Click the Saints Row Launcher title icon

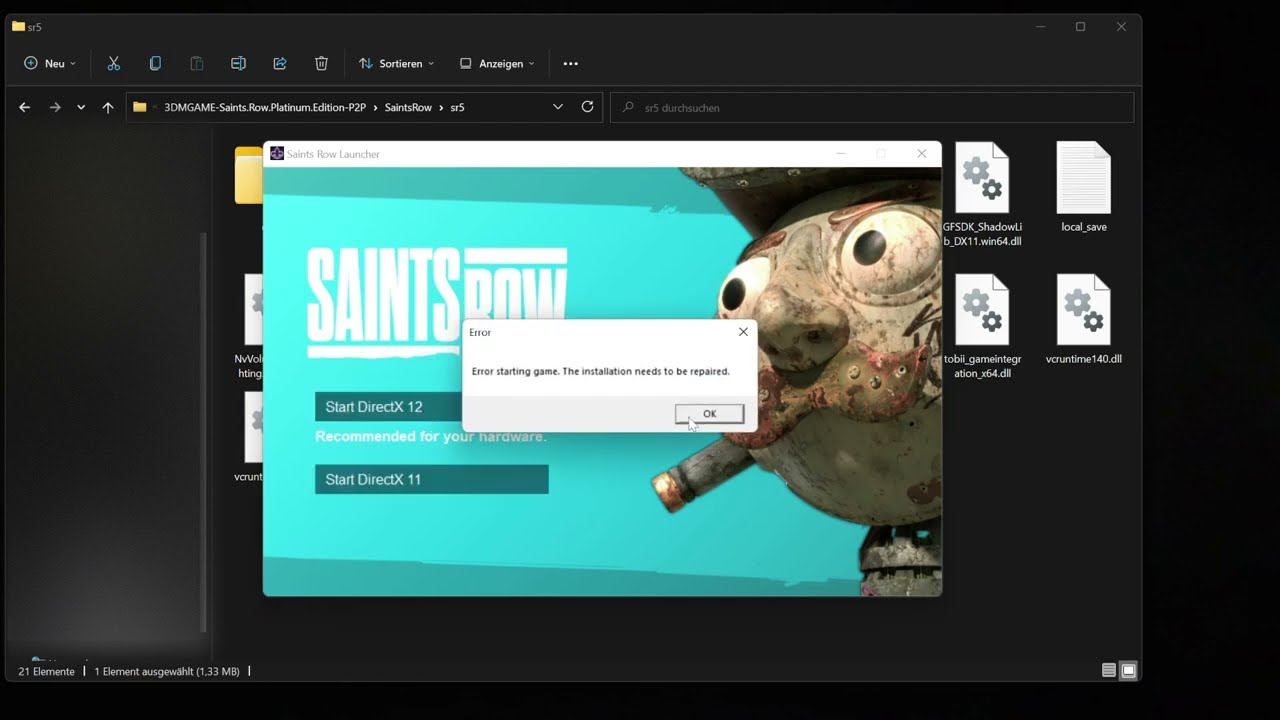[277, 154]
